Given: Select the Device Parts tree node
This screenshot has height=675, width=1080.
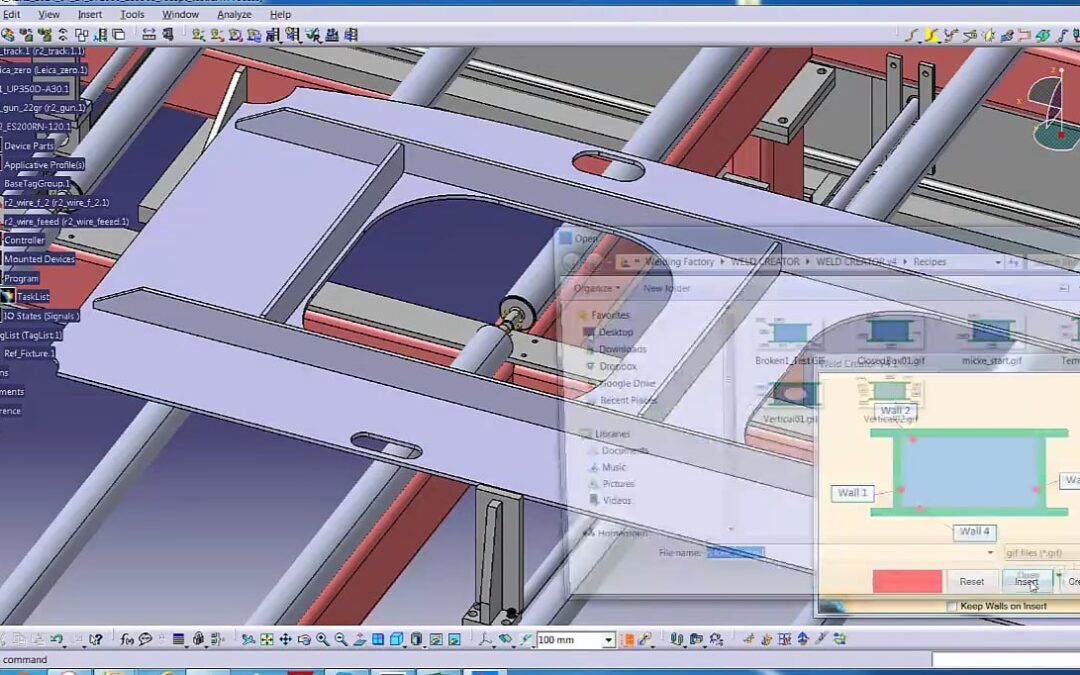Looking at the screenshot, I should tap(28, 146).
